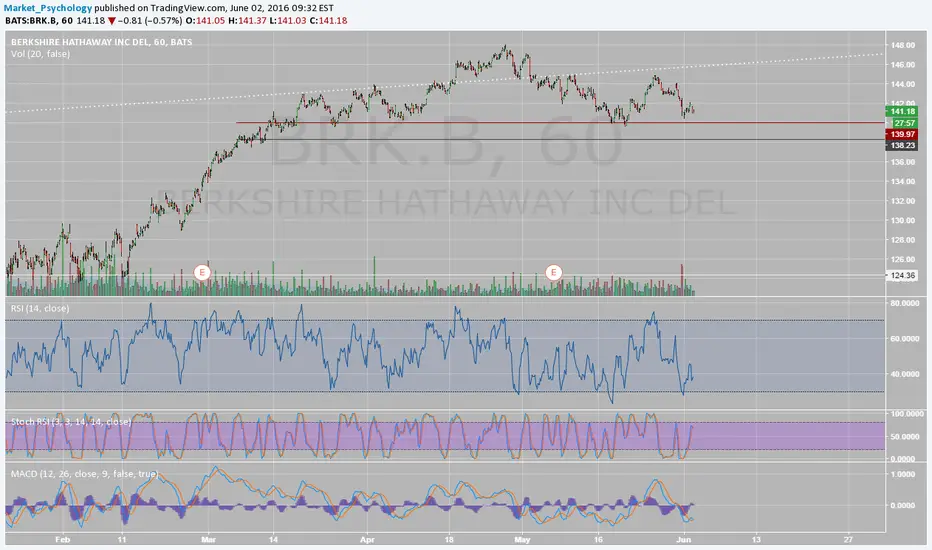Click the −0.81 (−0.57%) change text

pyautogui.click(x=150, y=21)
